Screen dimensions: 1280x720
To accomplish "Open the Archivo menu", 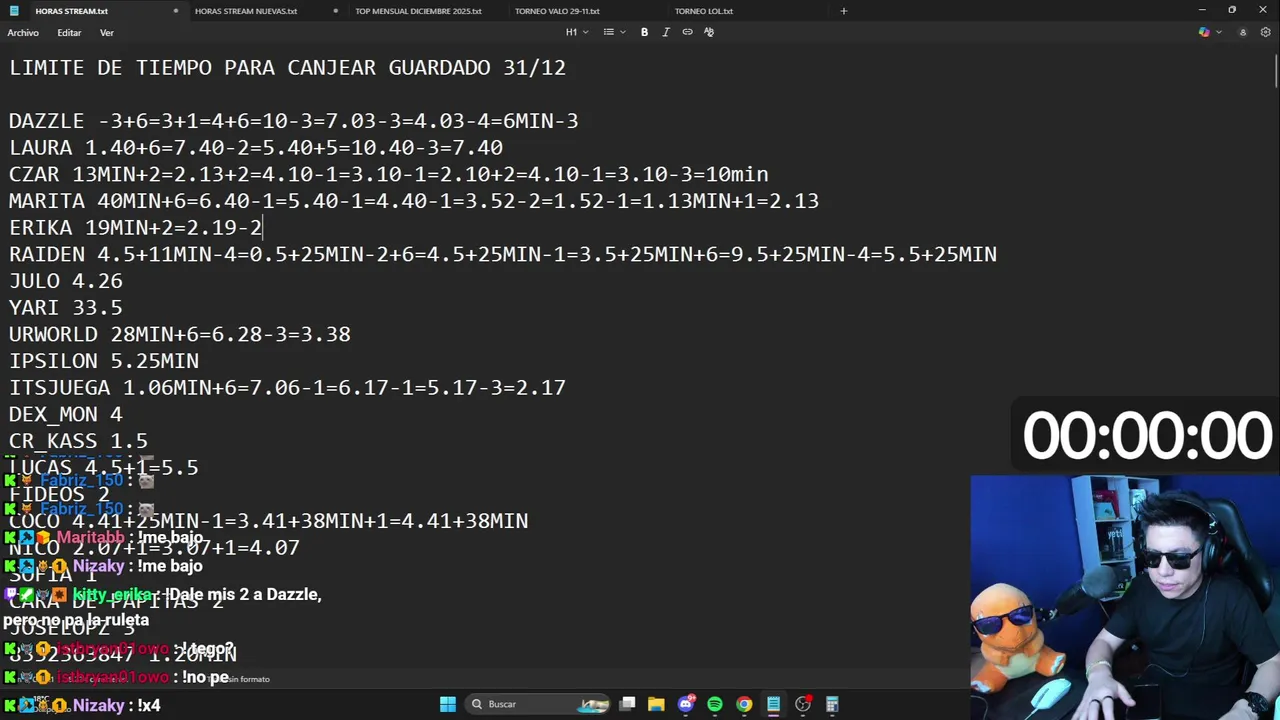I will pyautogui.click(x=23, y=33).
